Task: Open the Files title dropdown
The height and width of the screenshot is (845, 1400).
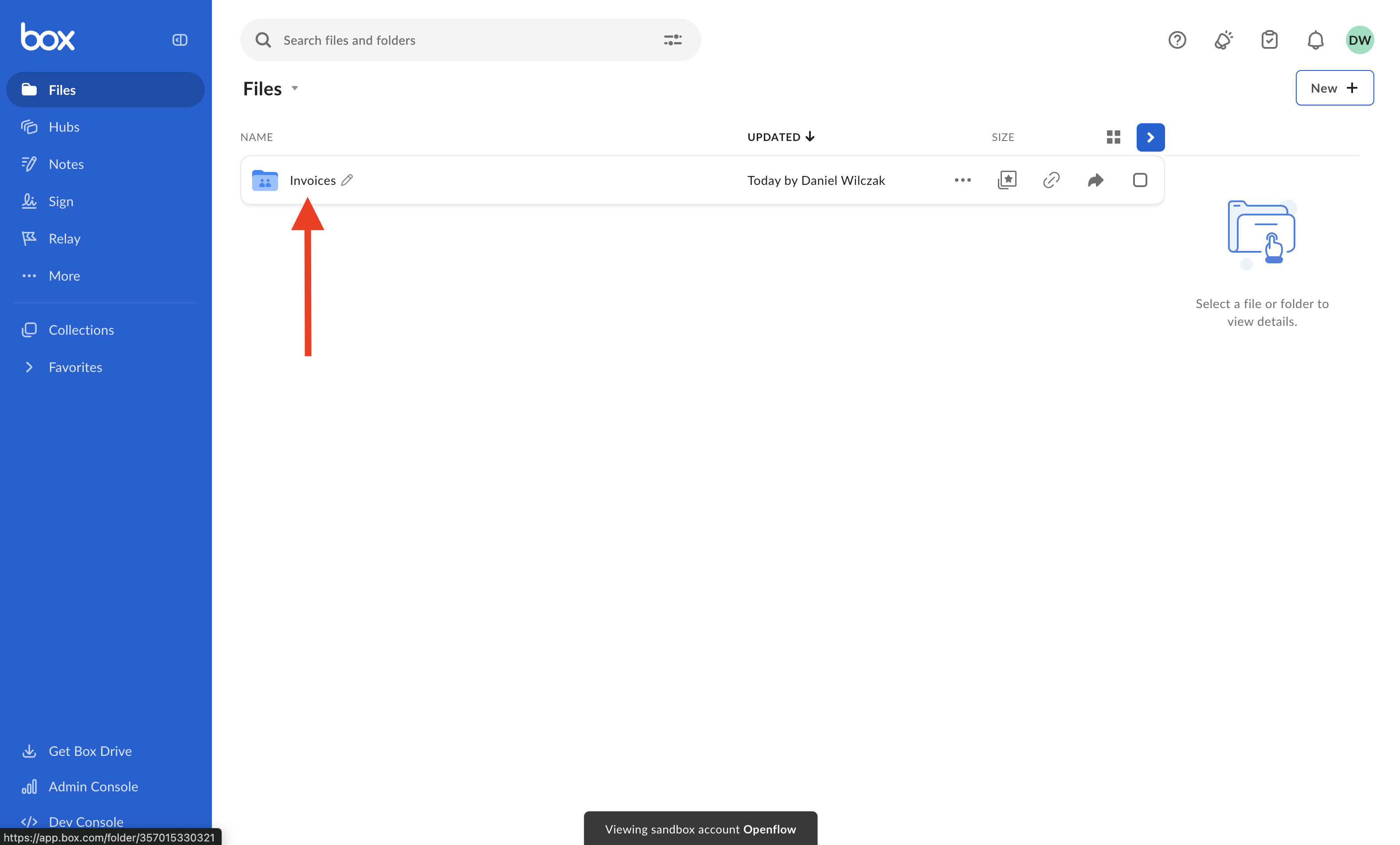Action: click(x=294, y=88)
